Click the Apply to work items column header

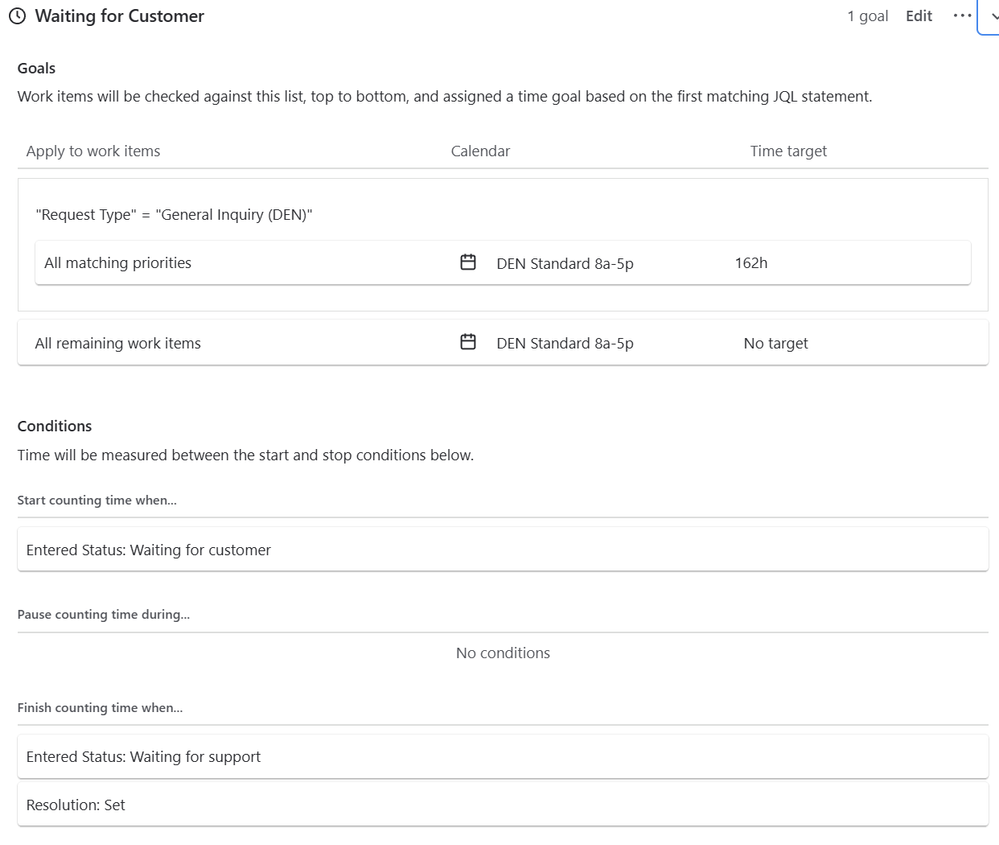point(93,151)
